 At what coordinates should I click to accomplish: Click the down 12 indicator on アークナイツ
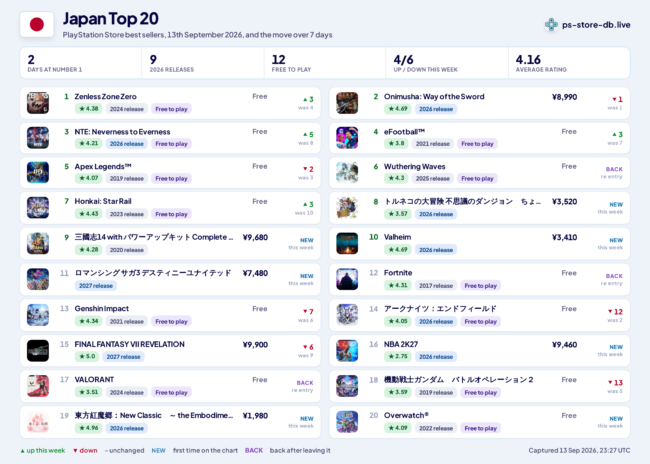coord(615,312)
